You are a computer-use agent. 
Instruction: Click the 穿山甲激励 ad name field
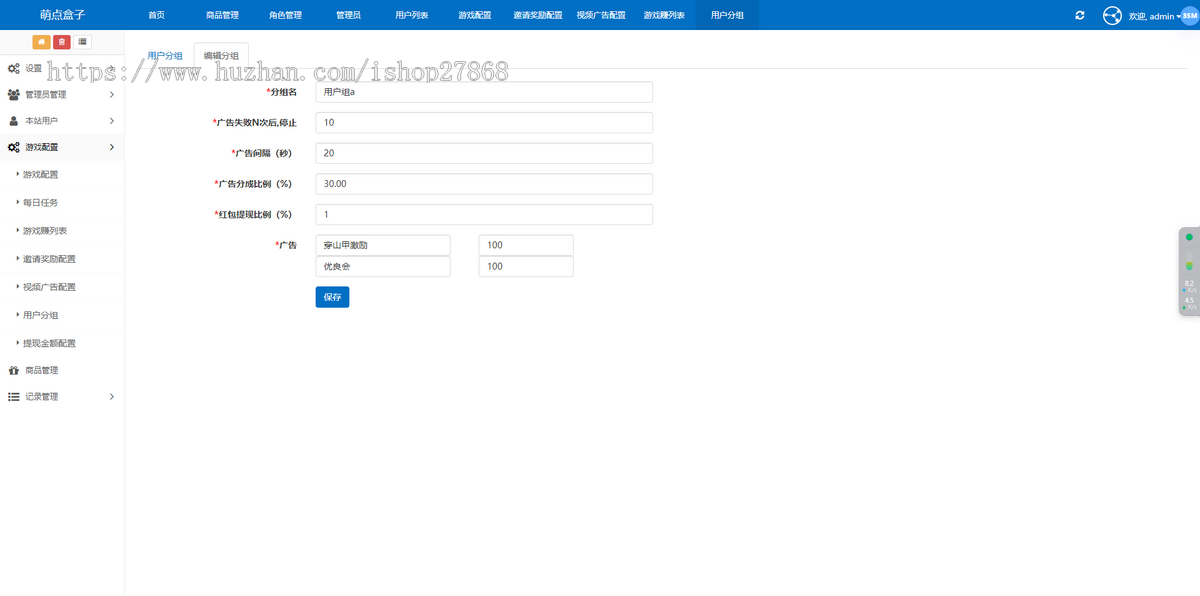[383, 245]
